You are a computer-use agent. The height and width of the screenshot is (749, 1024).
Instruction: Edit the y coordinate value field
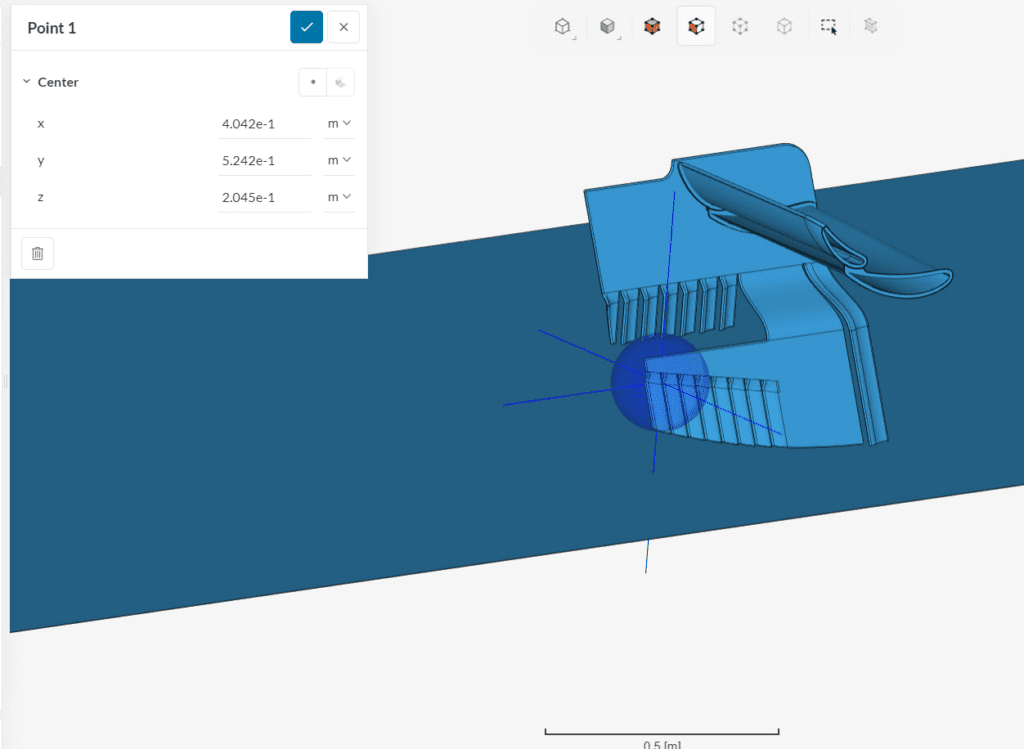(264, 159)
